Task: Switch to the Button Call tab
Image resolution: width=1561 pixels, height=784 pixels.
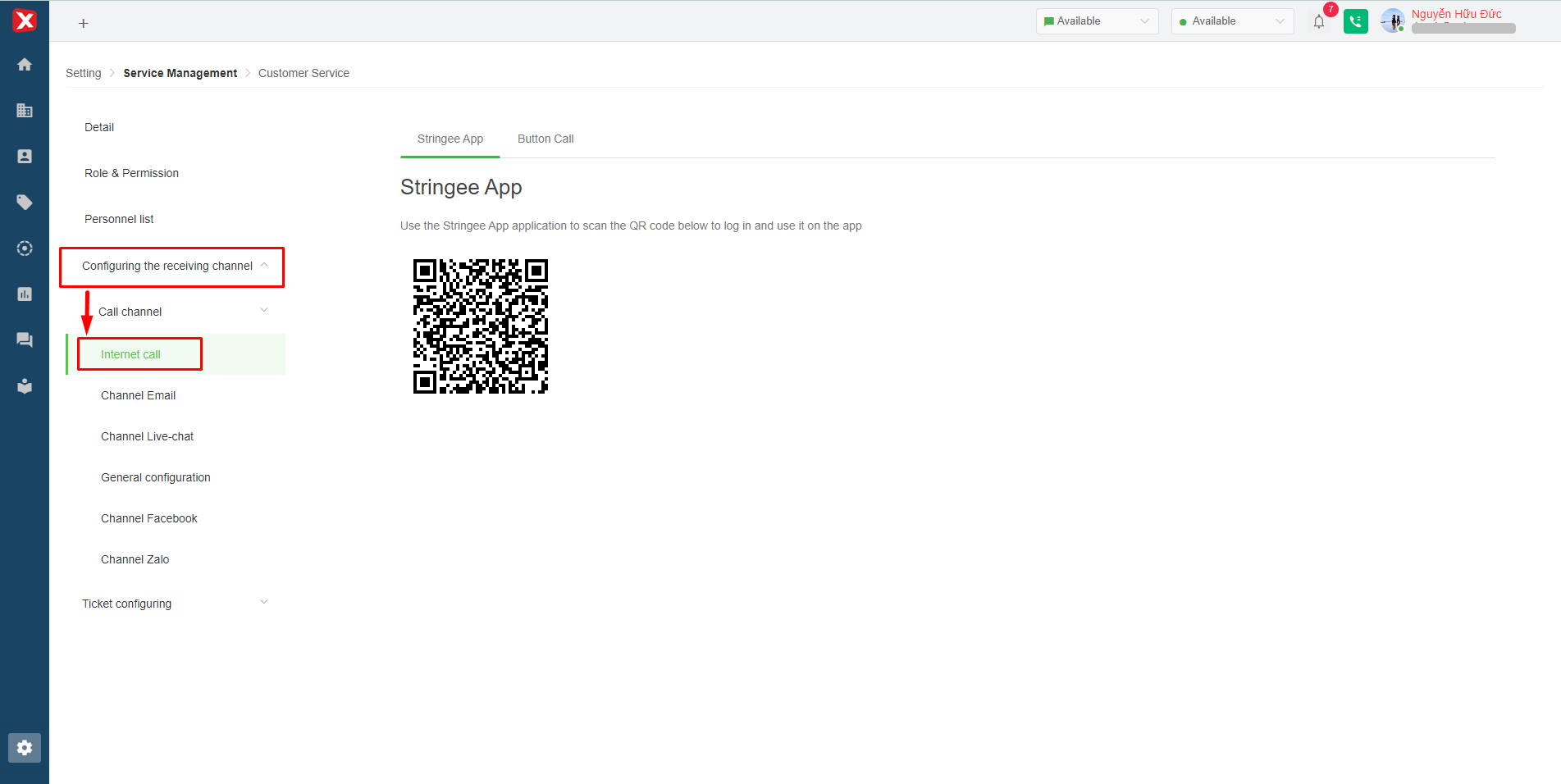Action: pyautogui.click(x=545, y=139)
